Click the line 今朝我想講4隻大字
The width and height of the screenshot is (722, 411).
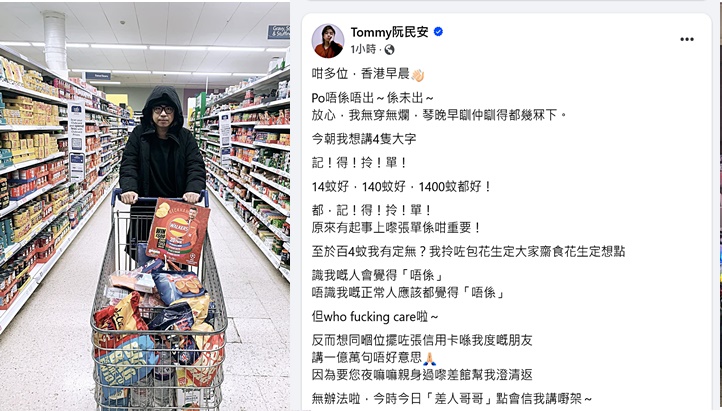[364, 139]
